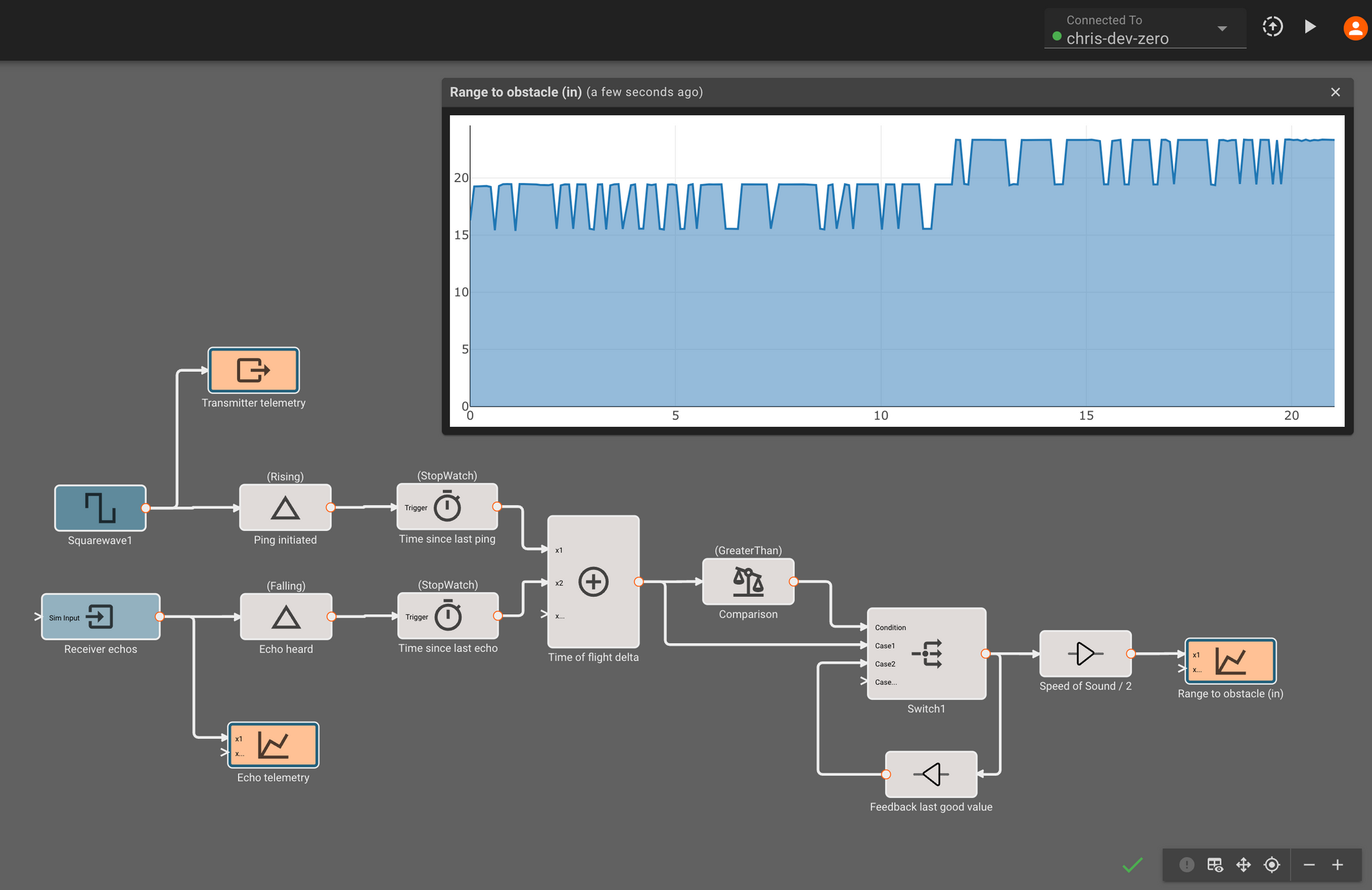
Task: Click the pan move arrows icon
Action: coord(1243,865)
